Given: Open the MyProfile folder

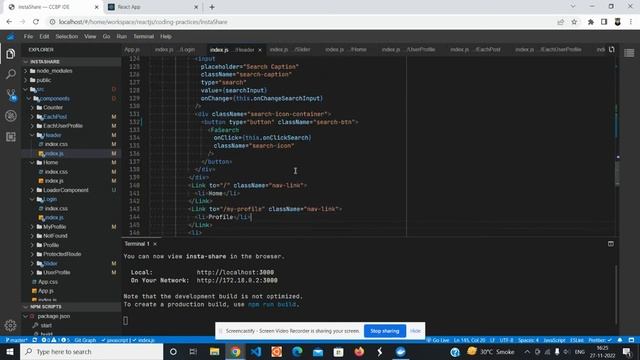Looking at the screenshot, I should click(54, 227).
